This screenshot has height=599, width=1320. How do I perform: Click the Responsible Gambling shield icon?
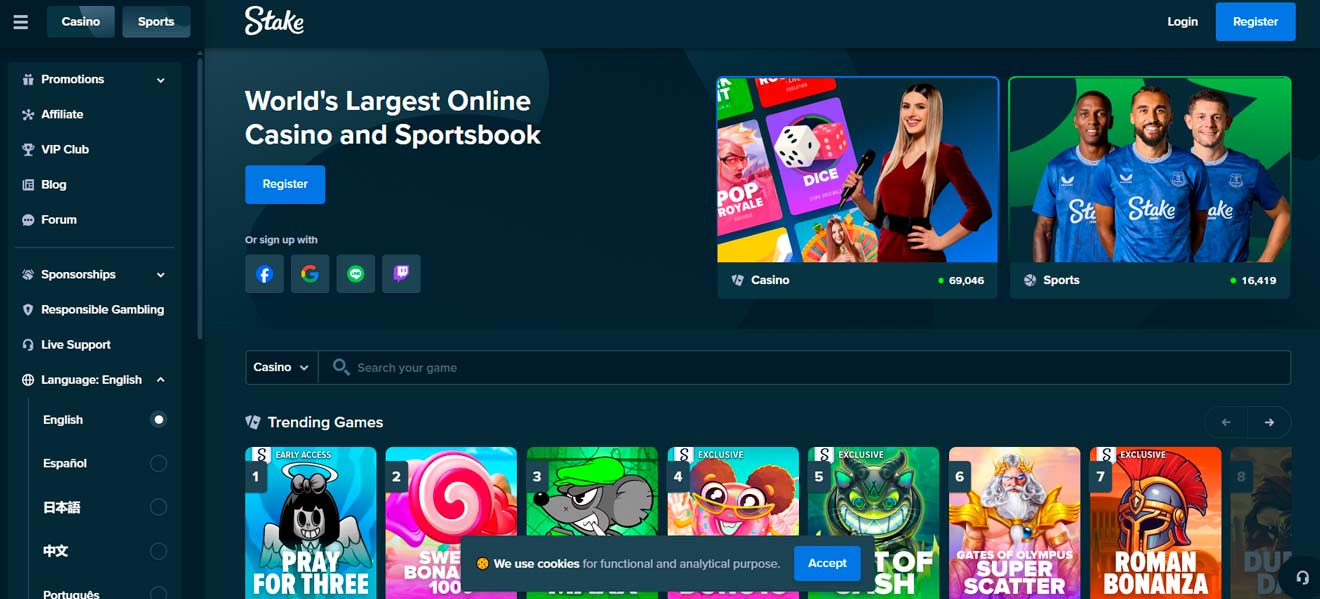click(x=28, y=309)
